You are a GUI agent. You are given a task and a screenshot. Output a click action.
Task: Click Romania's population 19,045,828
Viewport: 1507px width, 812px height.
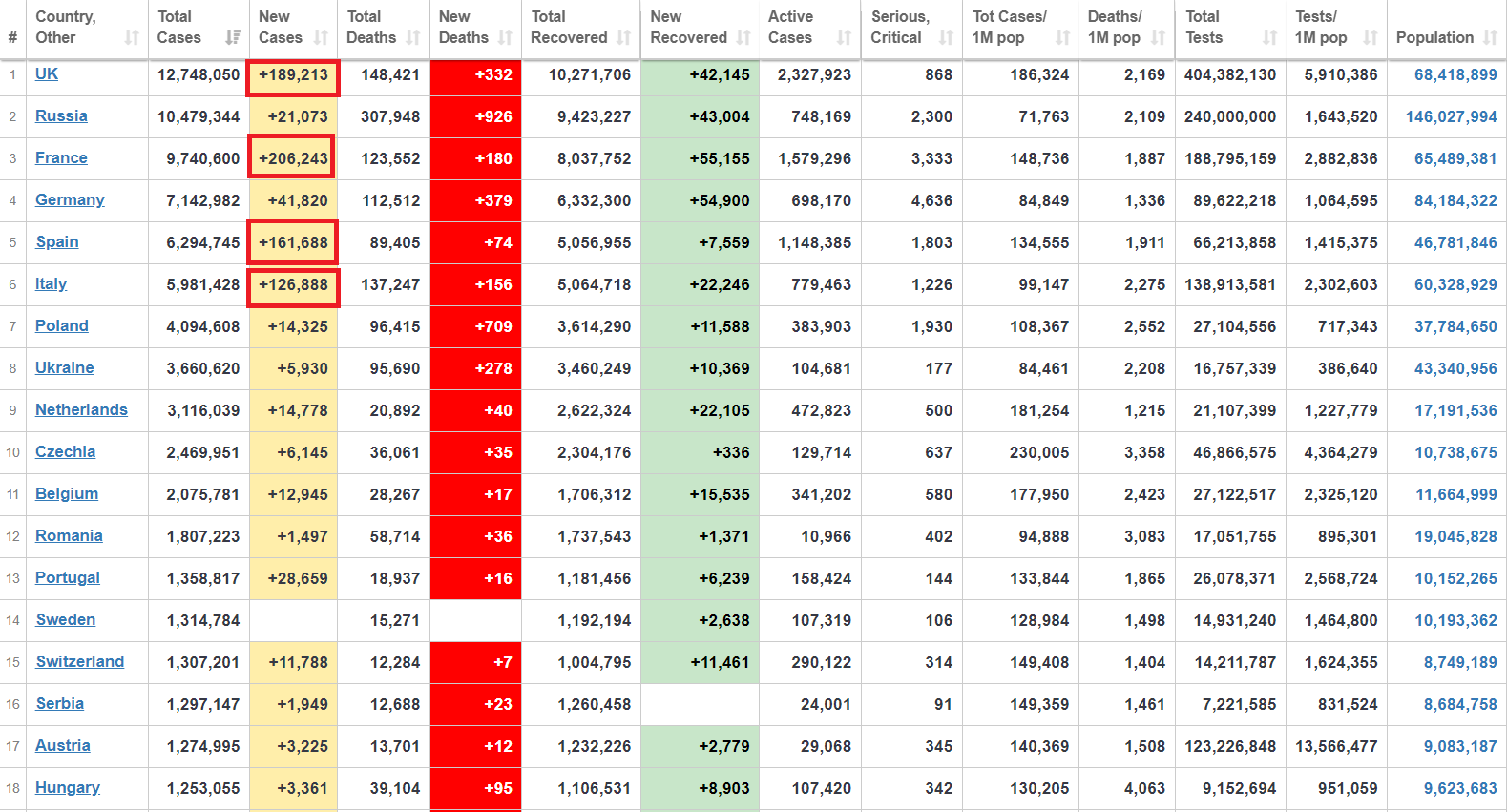pos(1455,536)
